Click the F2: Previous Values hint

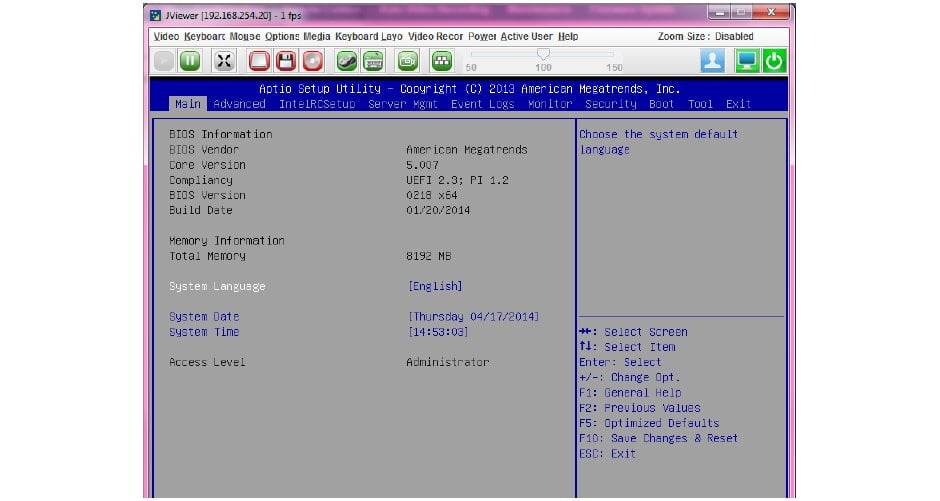[640, 408]
